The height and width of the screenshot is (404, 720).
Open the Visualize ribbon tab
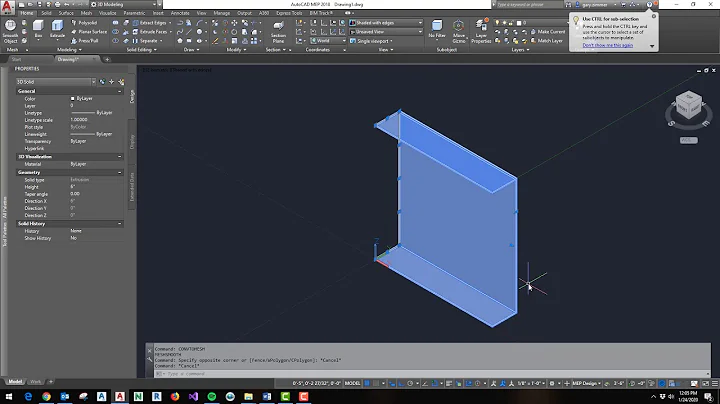tap(107, 13)
